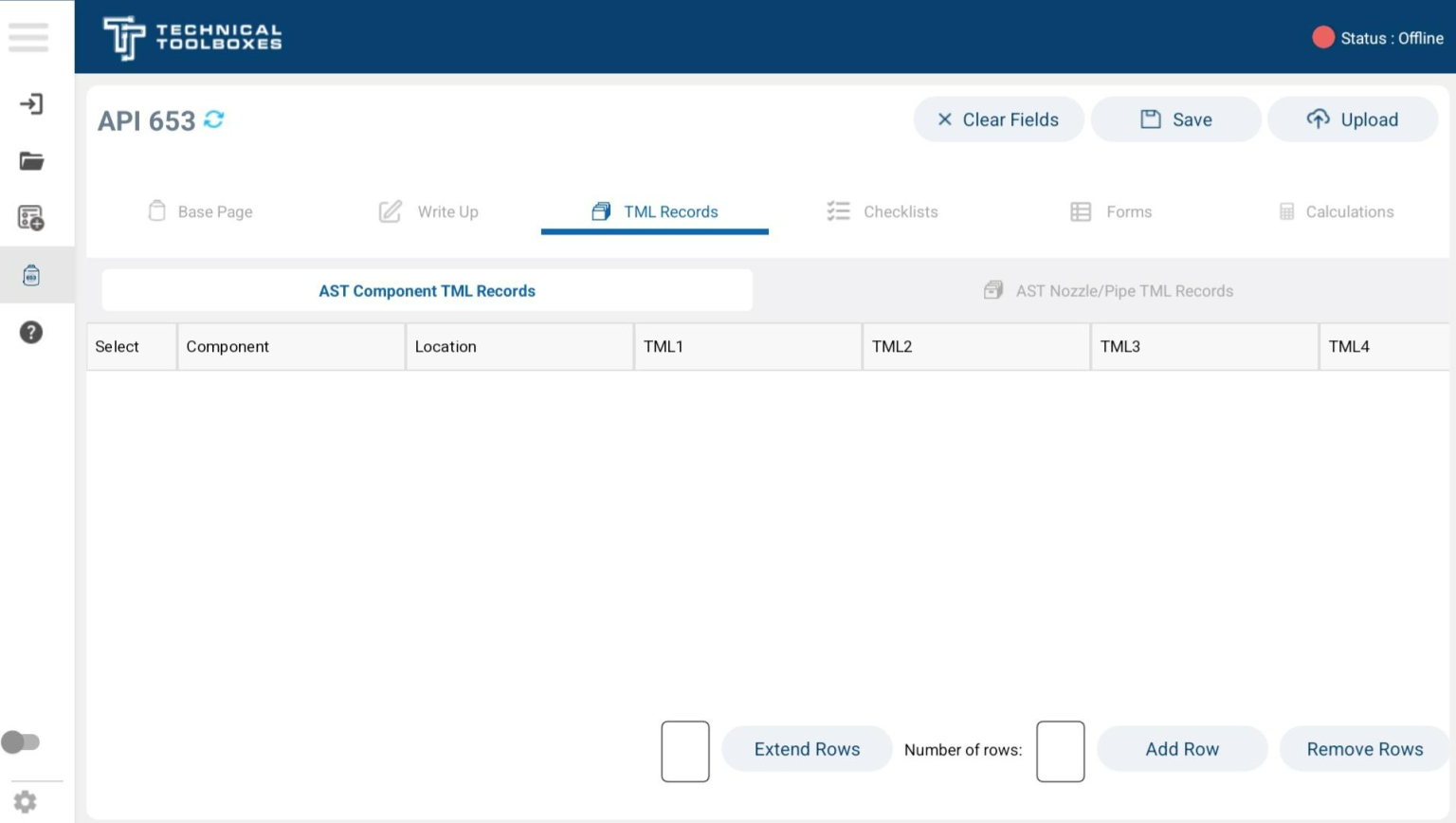Select the AST Component TML Records panel

tap(427, 290)
